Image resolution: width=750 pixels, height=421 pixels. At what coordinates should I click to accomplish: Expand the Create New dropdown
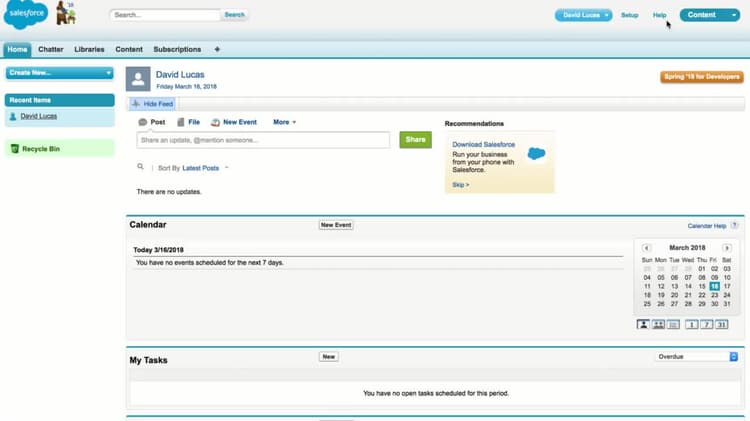pos(59,73)
